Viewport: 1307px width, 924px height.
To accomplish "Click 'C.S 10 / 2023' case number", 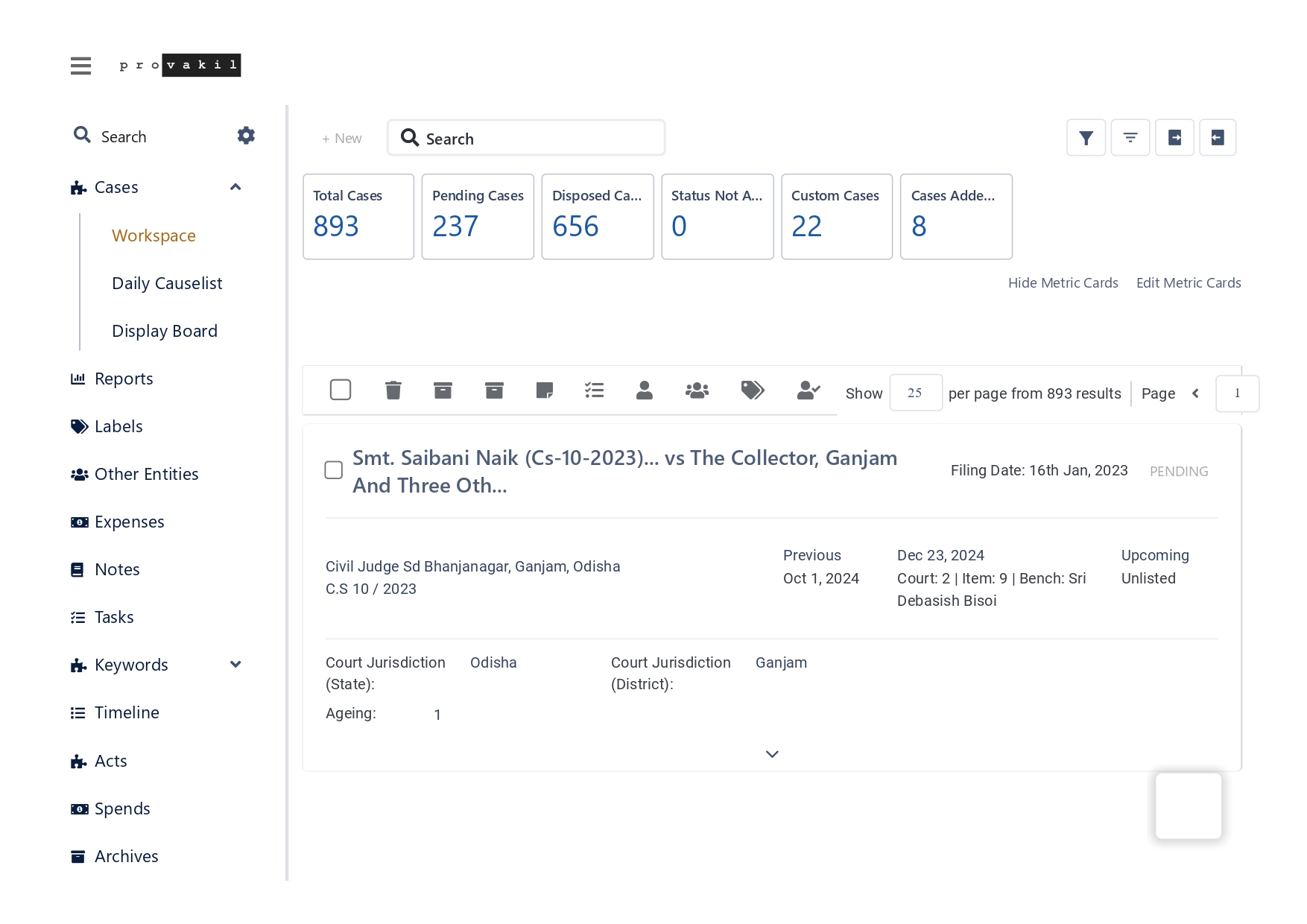I will pyautogui.click(x=371, y=589).
